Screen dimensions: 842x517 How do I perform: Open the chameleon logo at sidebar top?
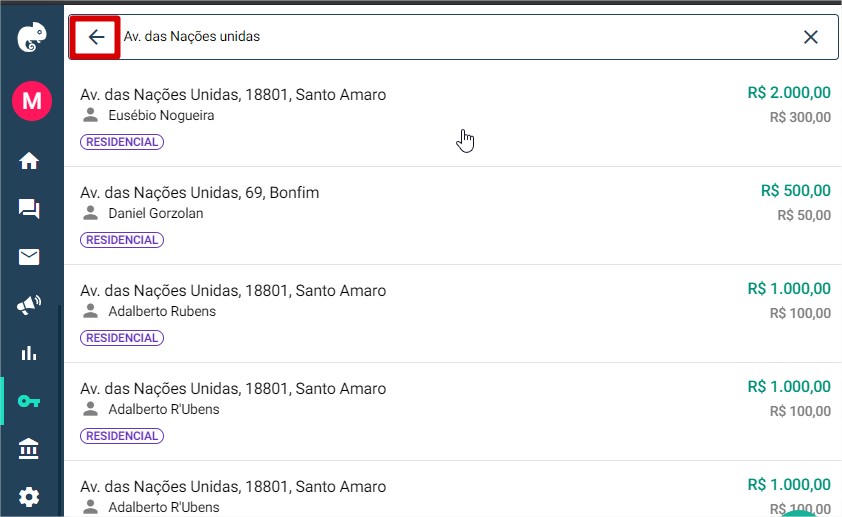tap(32, 37)
